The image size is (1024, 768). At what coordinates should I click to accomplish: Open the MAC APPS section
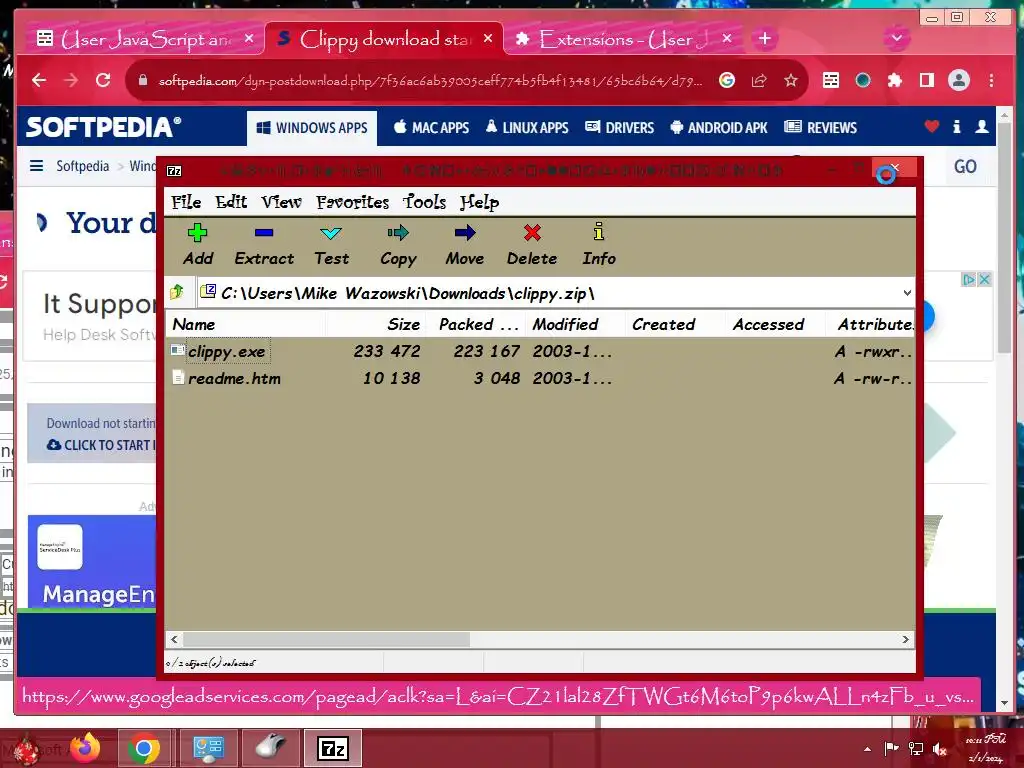click(431, 127)
